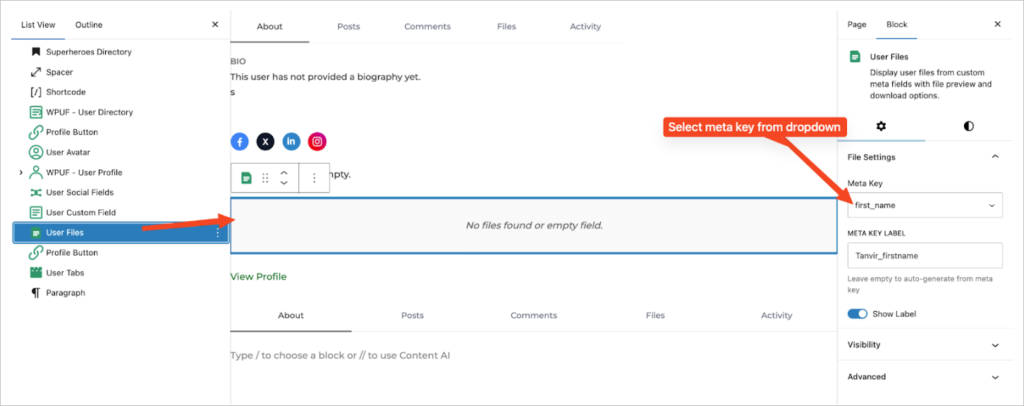Open the block settings gear tab

[881, 126]
